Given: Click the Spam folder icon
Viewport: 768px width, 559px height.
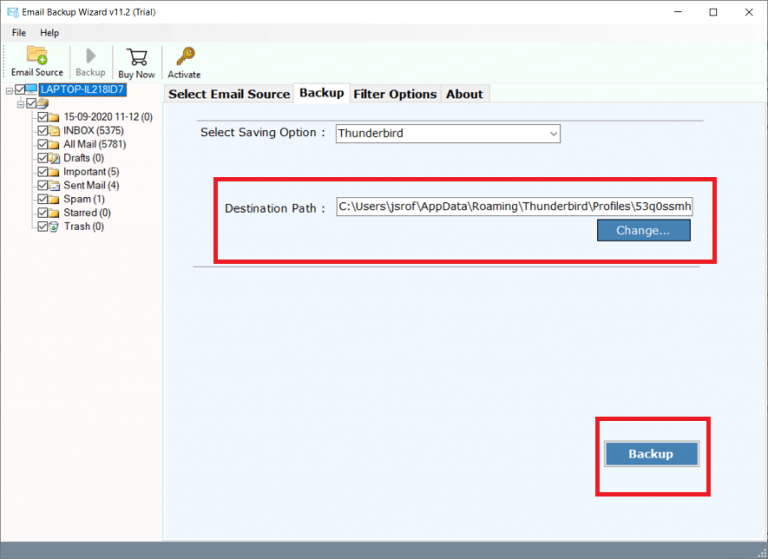Looking at the screenshot, I should [54, 199].
